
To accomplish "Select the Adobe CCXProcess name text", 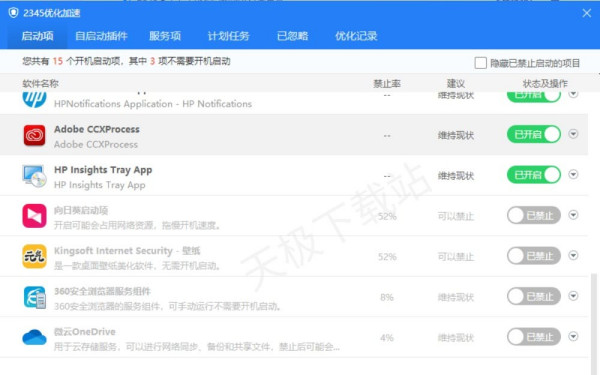I will [x=97, y=129].
